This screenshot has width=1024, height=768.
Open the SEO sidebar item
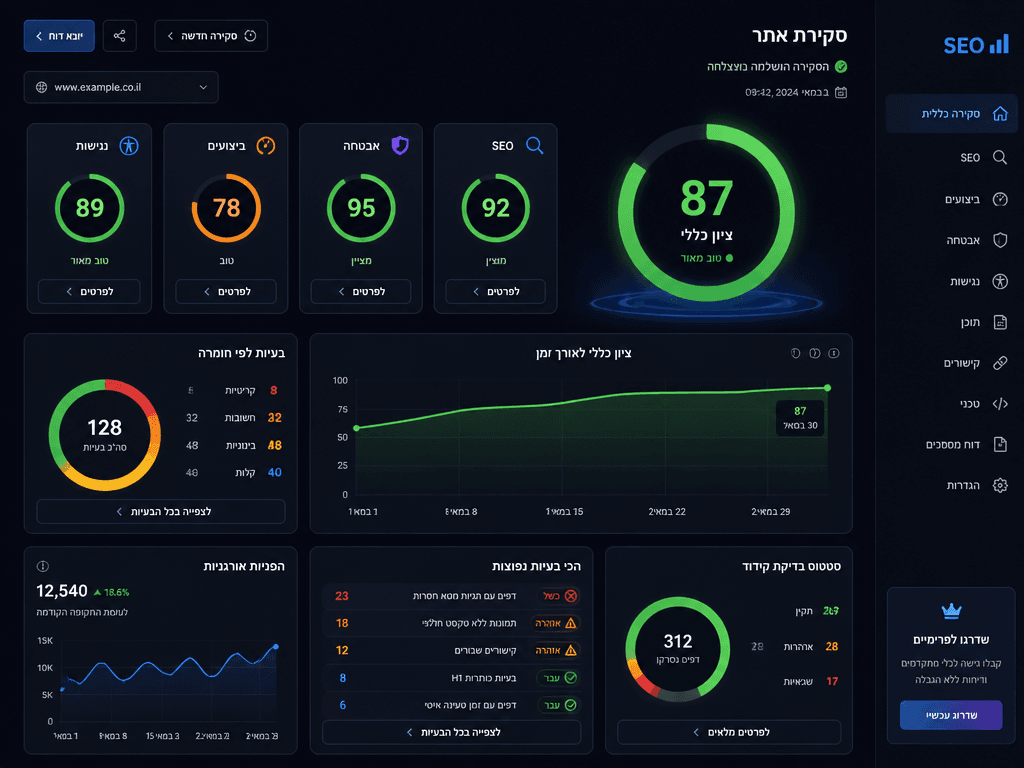970,157
